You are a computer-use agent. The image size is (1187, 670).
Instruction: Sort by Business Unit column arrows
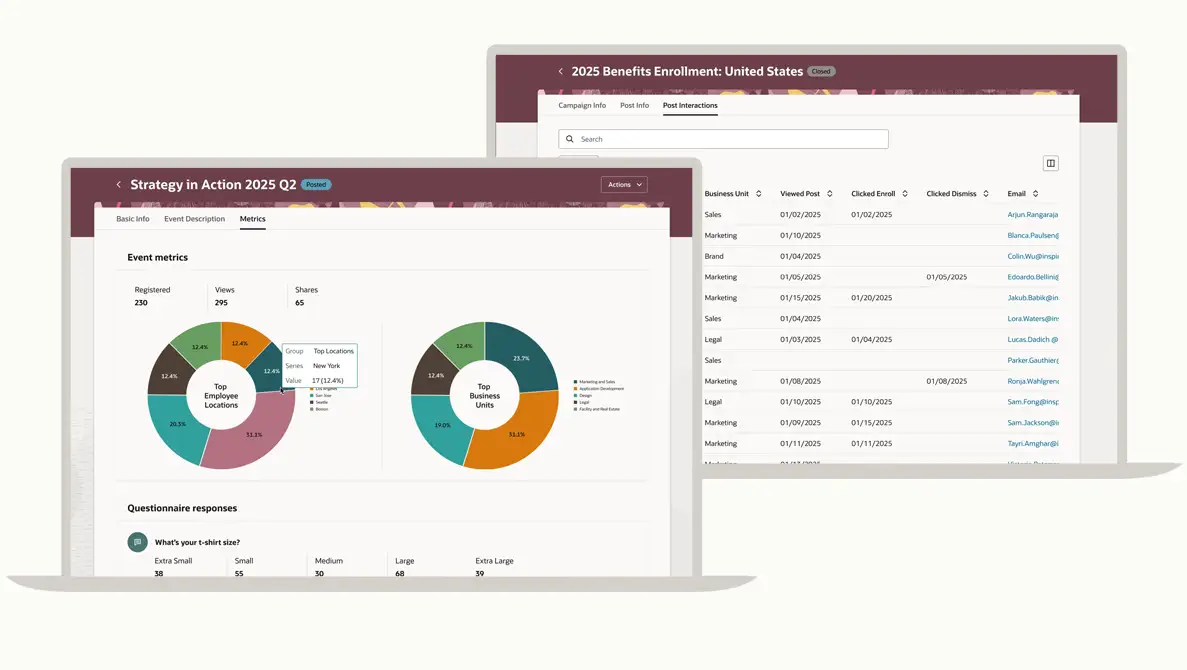(x=758, y=194)
